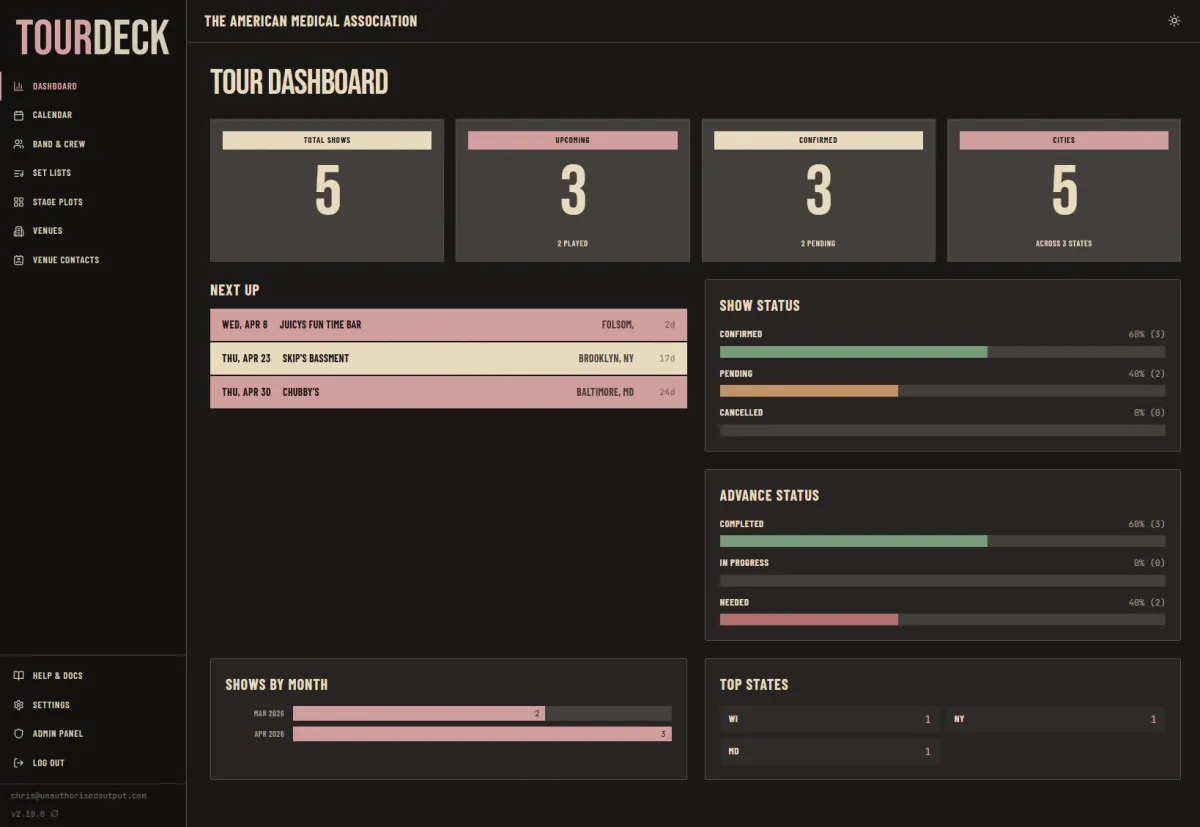The height and width of the screenshot is (827, 1200).
Task: Click the Help & Docs book icon
Action: pyautogui.click(x=18, y=675)
